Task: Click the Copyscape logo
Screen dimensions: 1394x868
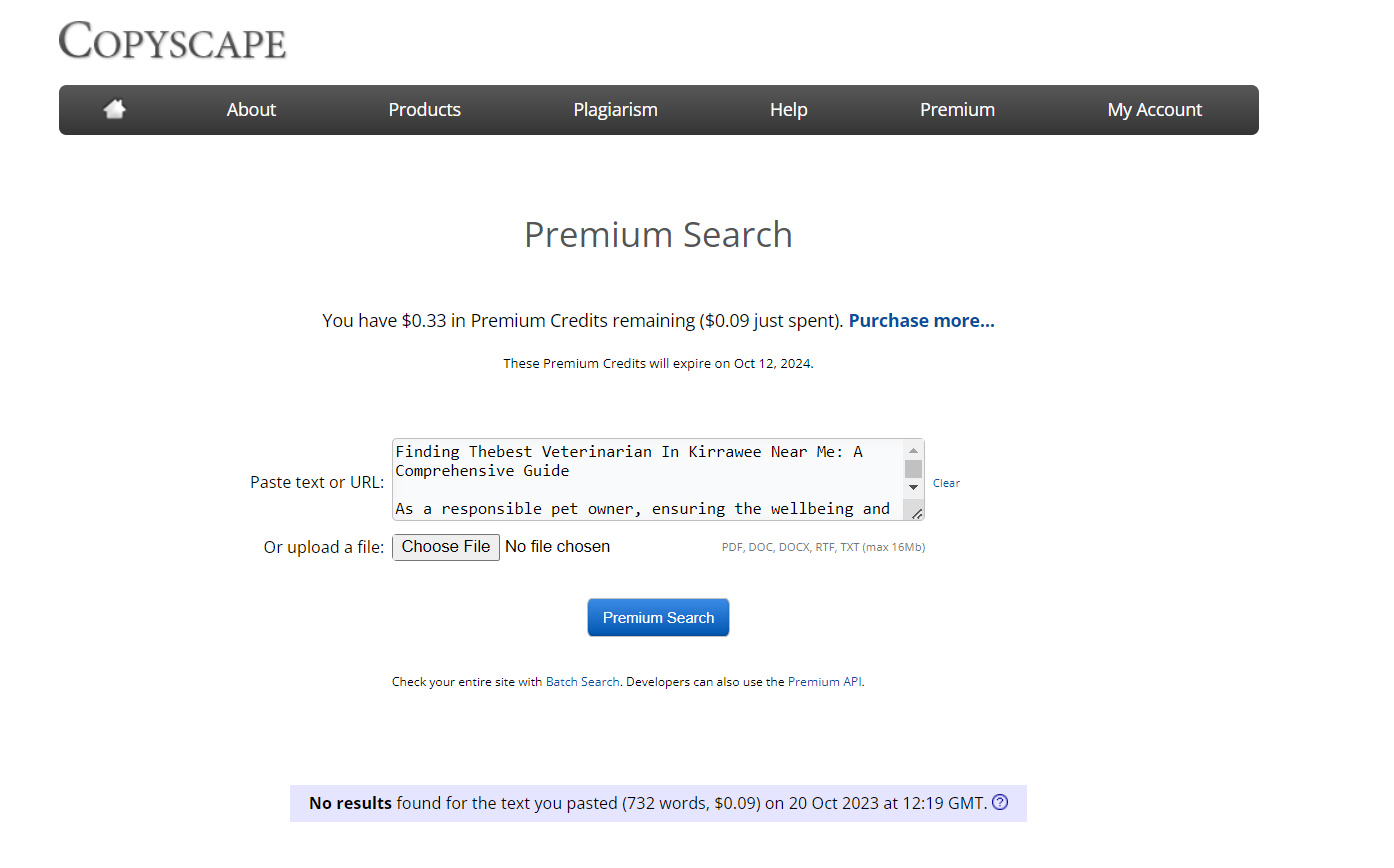Action: (x=172, y=41)
